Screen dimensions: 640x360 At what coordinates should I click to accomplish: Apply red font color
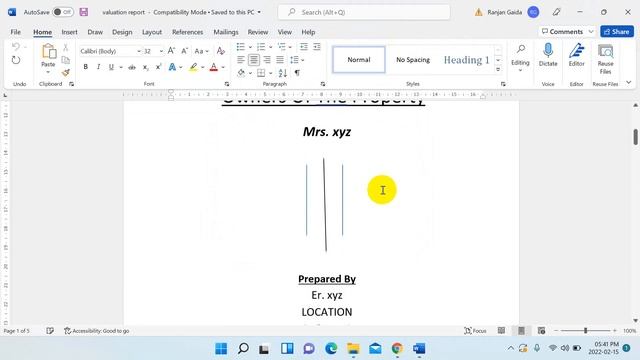click(213, 67)
